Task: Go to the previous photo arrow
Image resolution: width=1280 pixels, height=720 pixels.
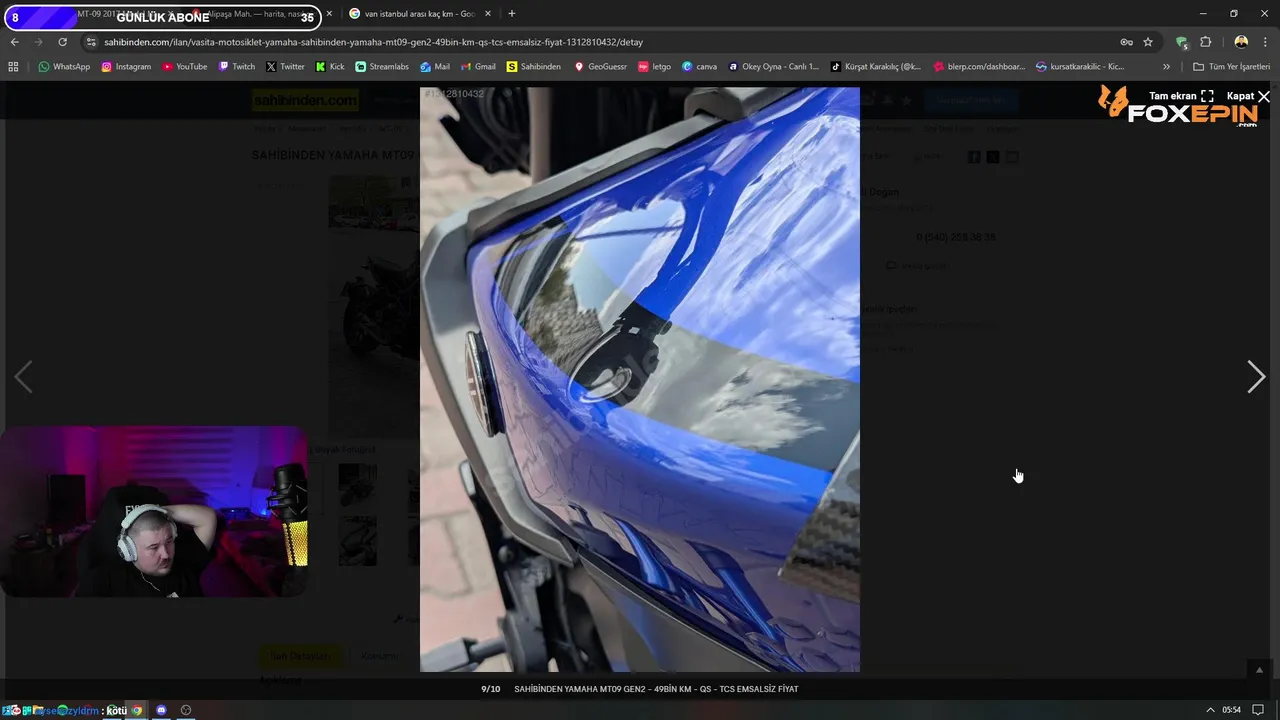Action: coord(23,377)
